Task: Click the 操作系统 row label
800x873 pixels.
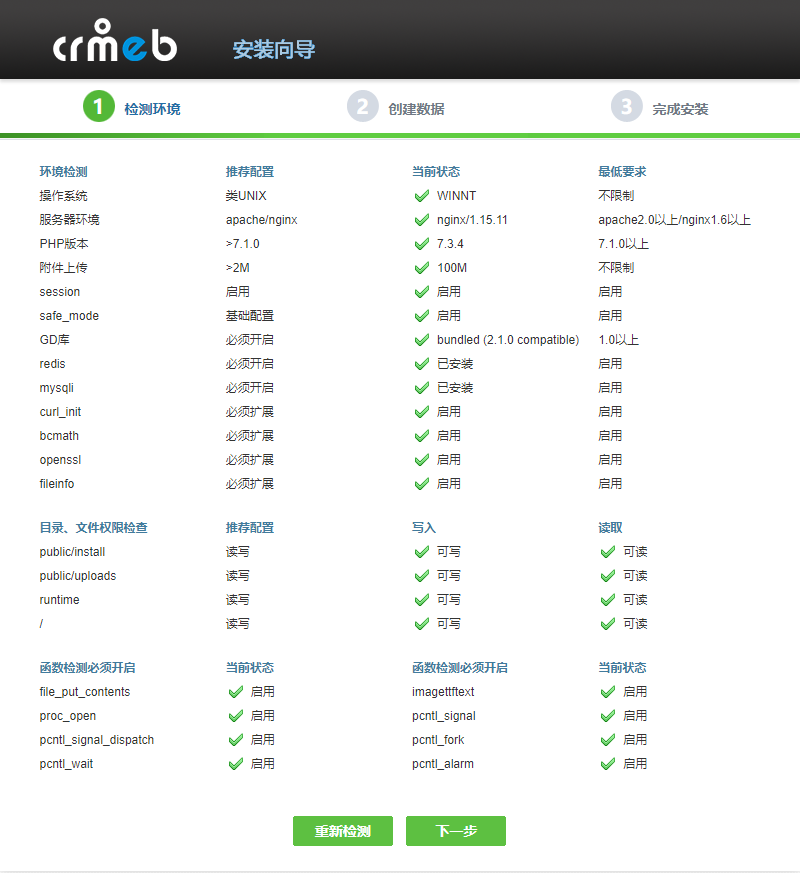Action: tap(63, 196)
